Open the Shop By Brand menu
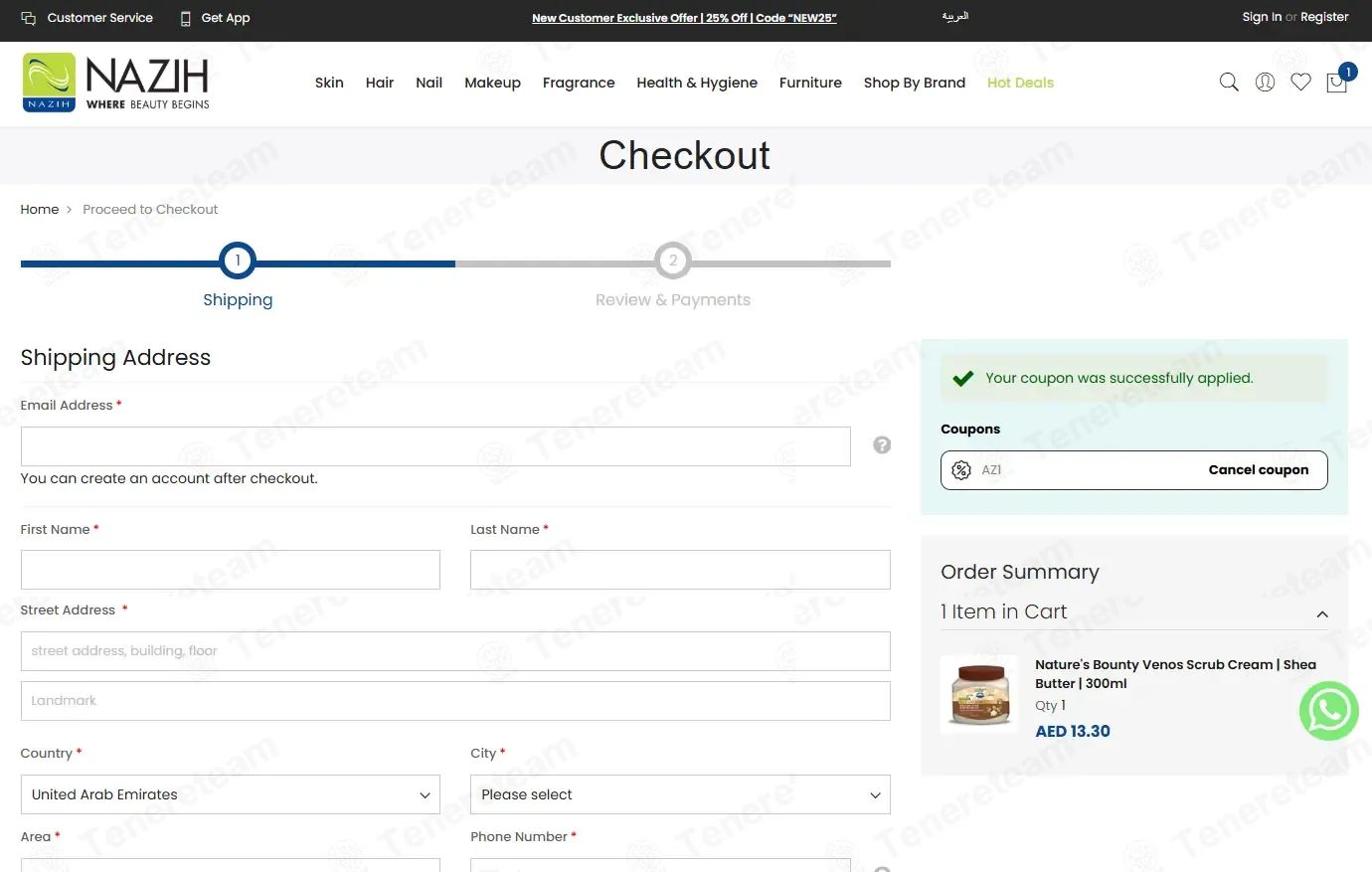The height and width of the screenshot is (872, 1372). pyautogui.click(x=915, y=83)
